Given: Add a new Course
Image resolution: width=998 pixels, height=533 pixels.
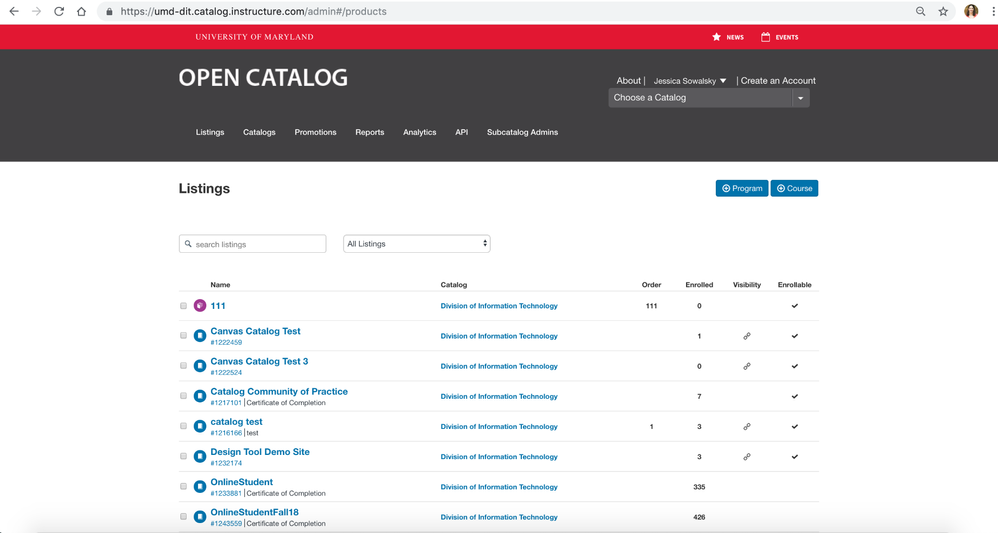Looking at the screenshot, I should click(794, 188).
